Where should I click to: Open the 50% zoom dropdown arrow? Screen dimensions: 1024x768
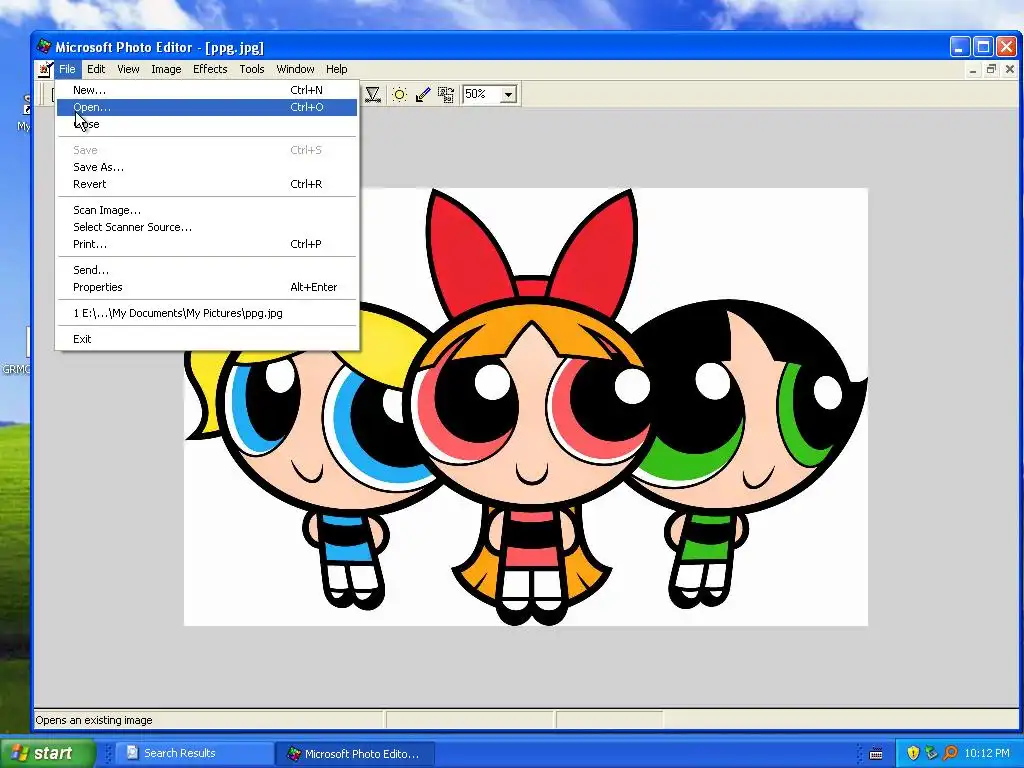(509, 95)
